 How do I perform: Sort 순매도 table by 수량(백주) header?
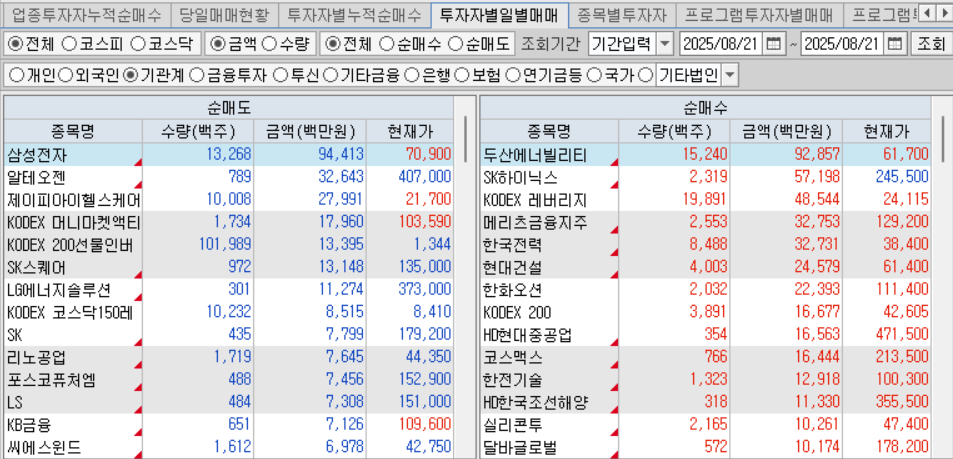(x=198, y=131)
